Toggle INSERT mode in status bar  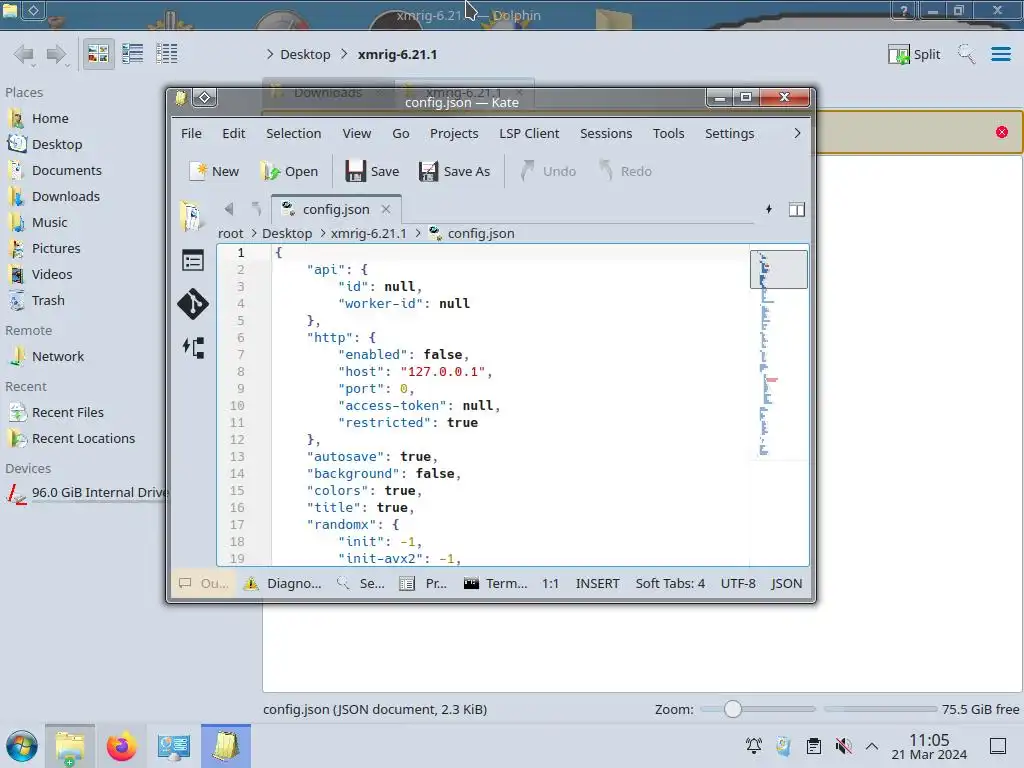coord(597,583)
